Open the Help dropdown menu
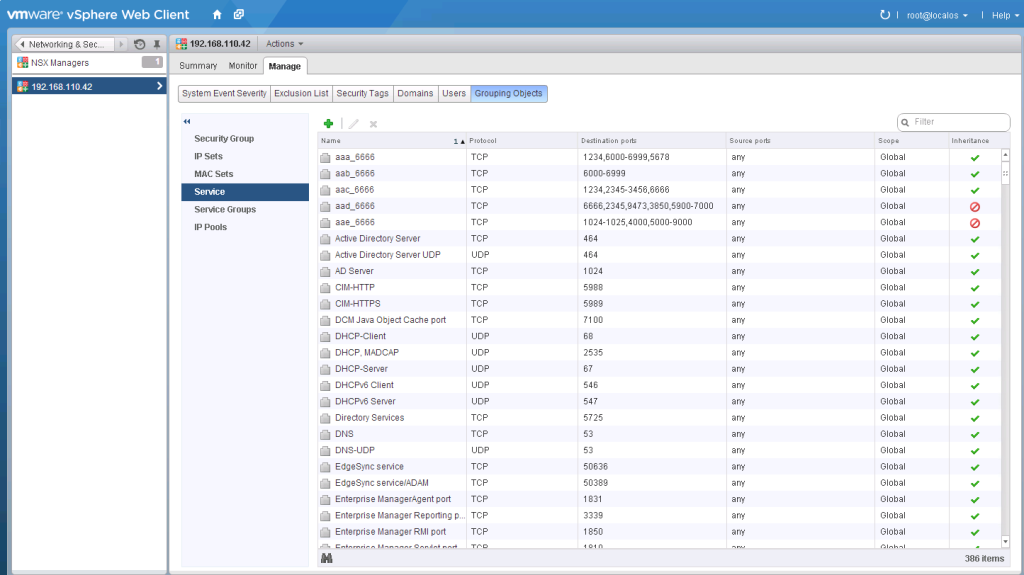 1005,15
